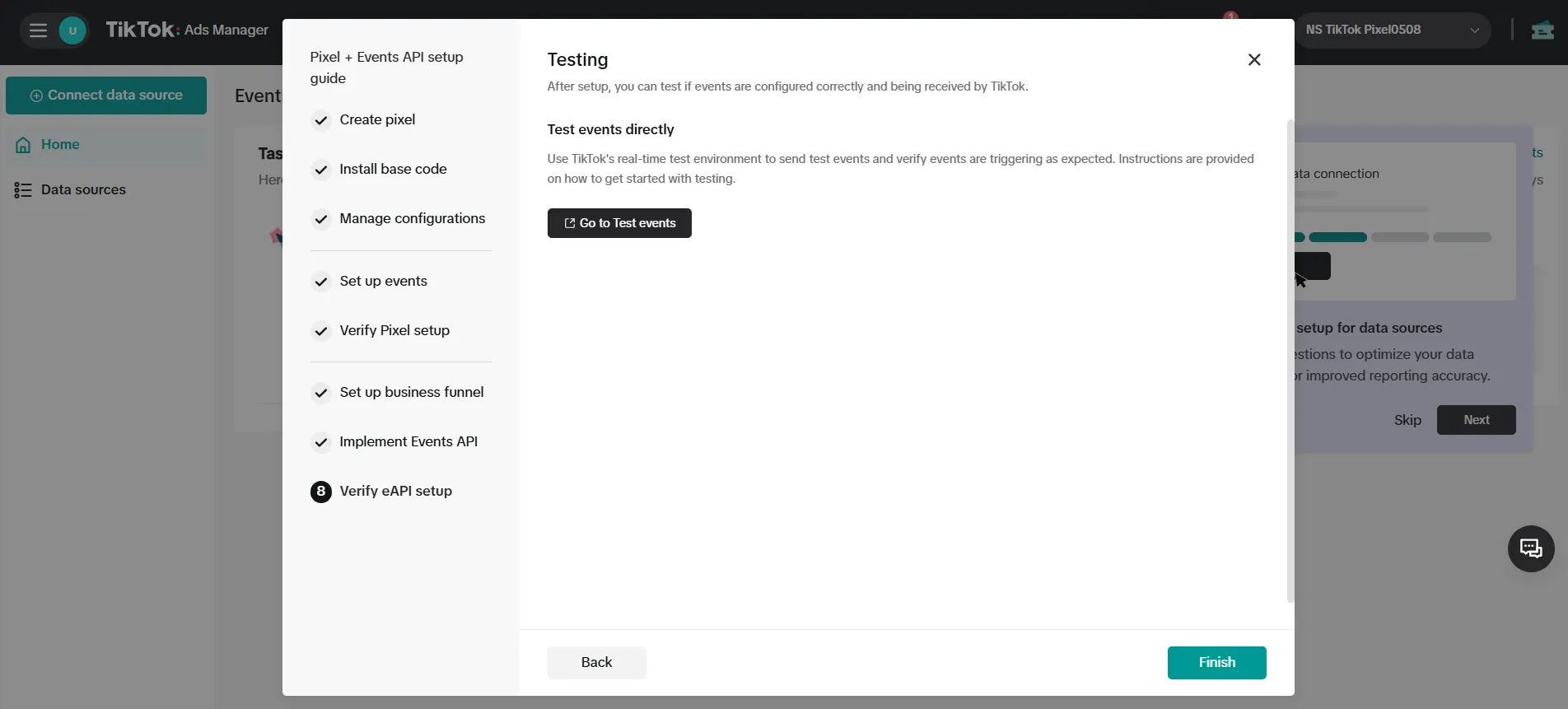This screenshot has height=709, width=1568.
Task: Click the checkmark beside Install base code
Action: click(x=321, y=170)
